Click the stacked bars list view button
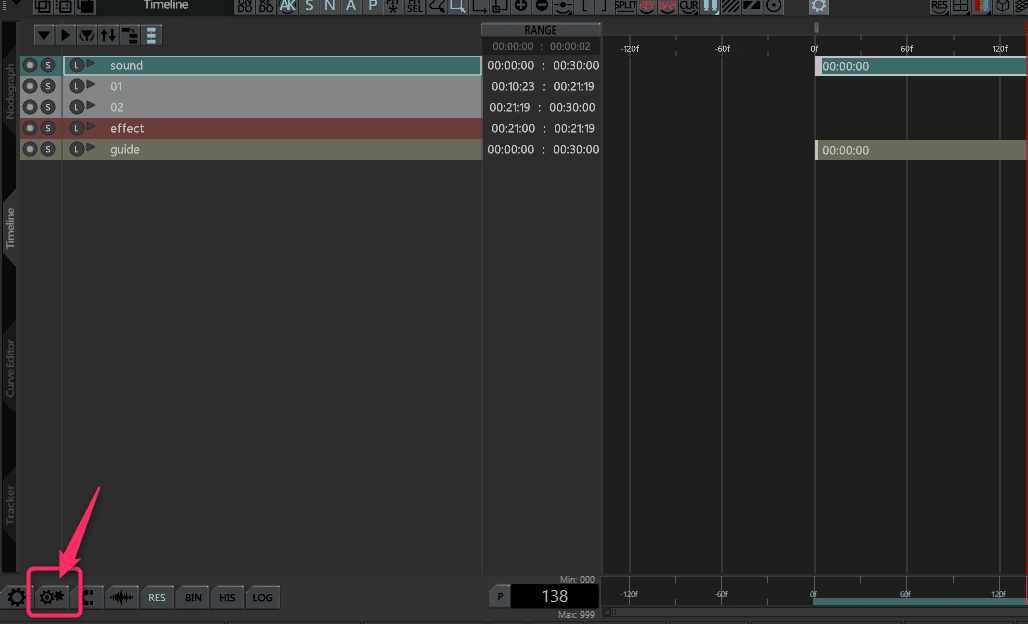This screenshot has height=624, width=1028. 151,35
